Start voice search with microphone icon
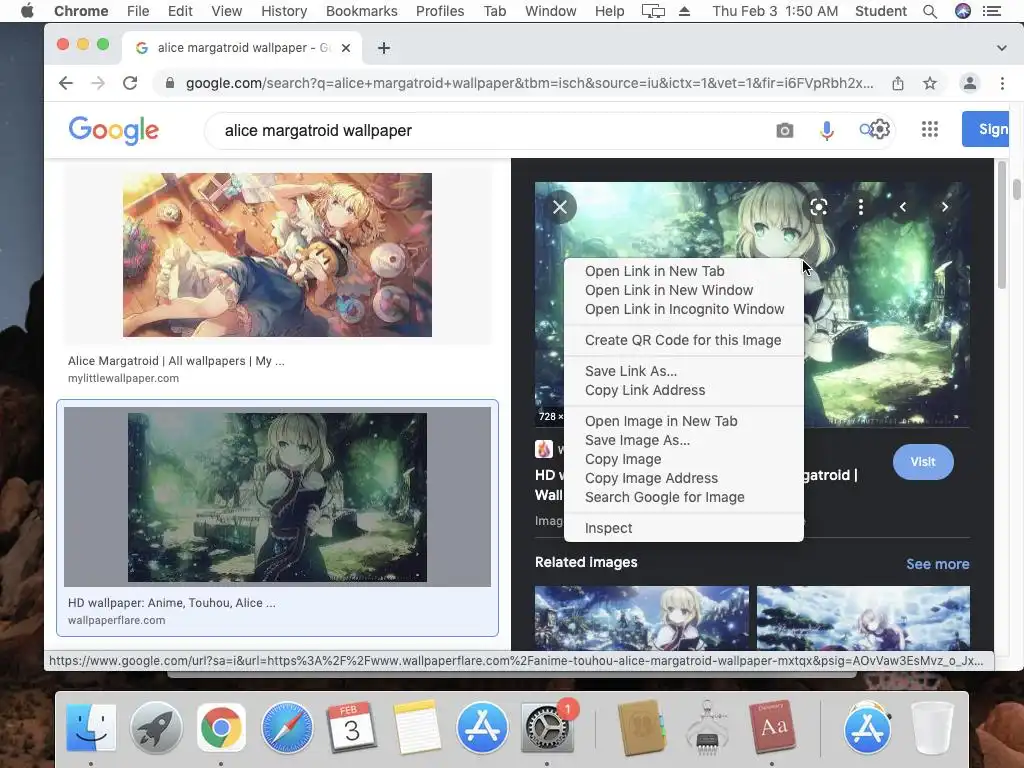Image resolution: width=1024 pixels, height=768 pixels. click(x=826, y=131)
